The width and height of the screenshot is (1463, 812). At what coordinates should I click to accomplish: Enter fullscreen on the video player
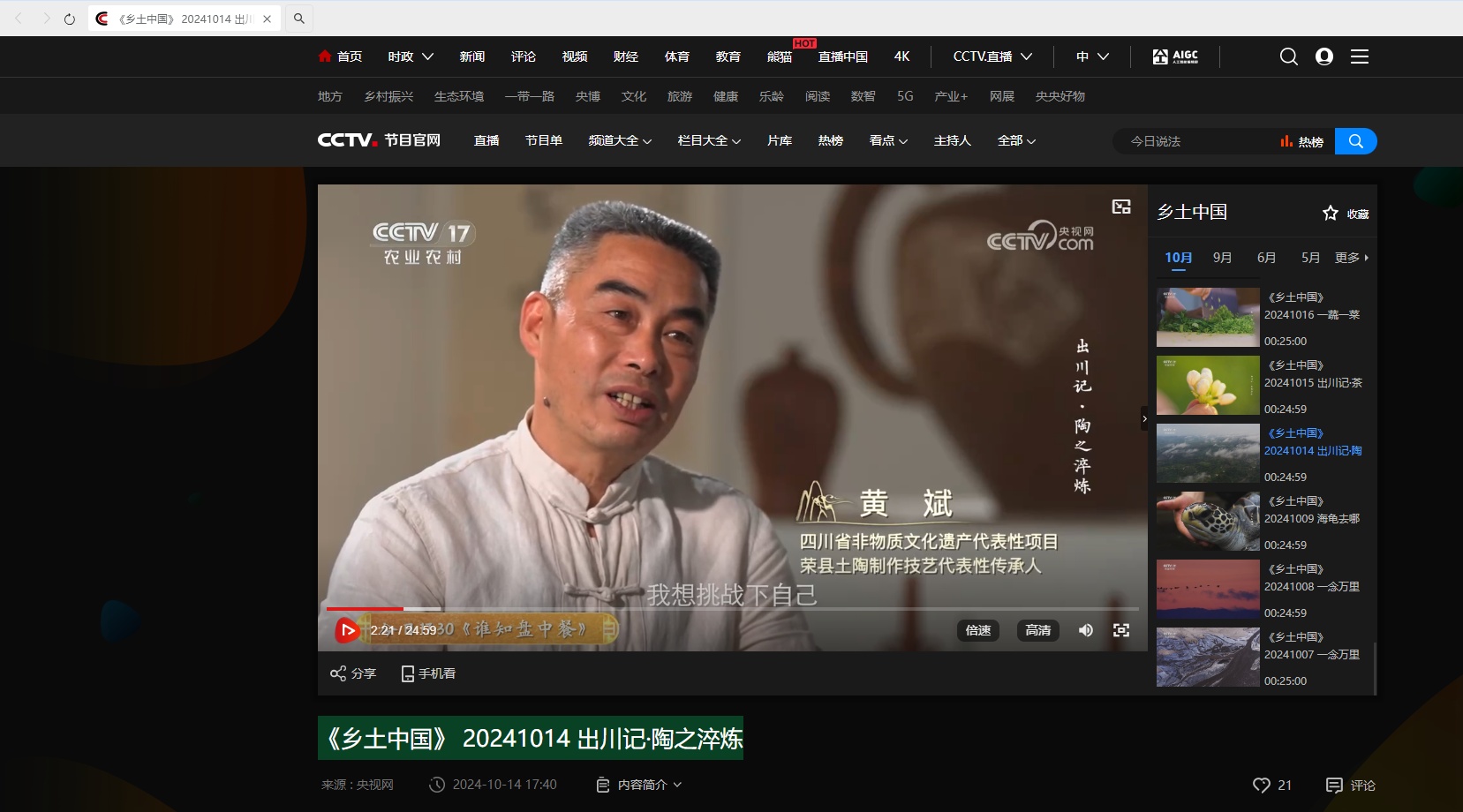coord(1120,630)
